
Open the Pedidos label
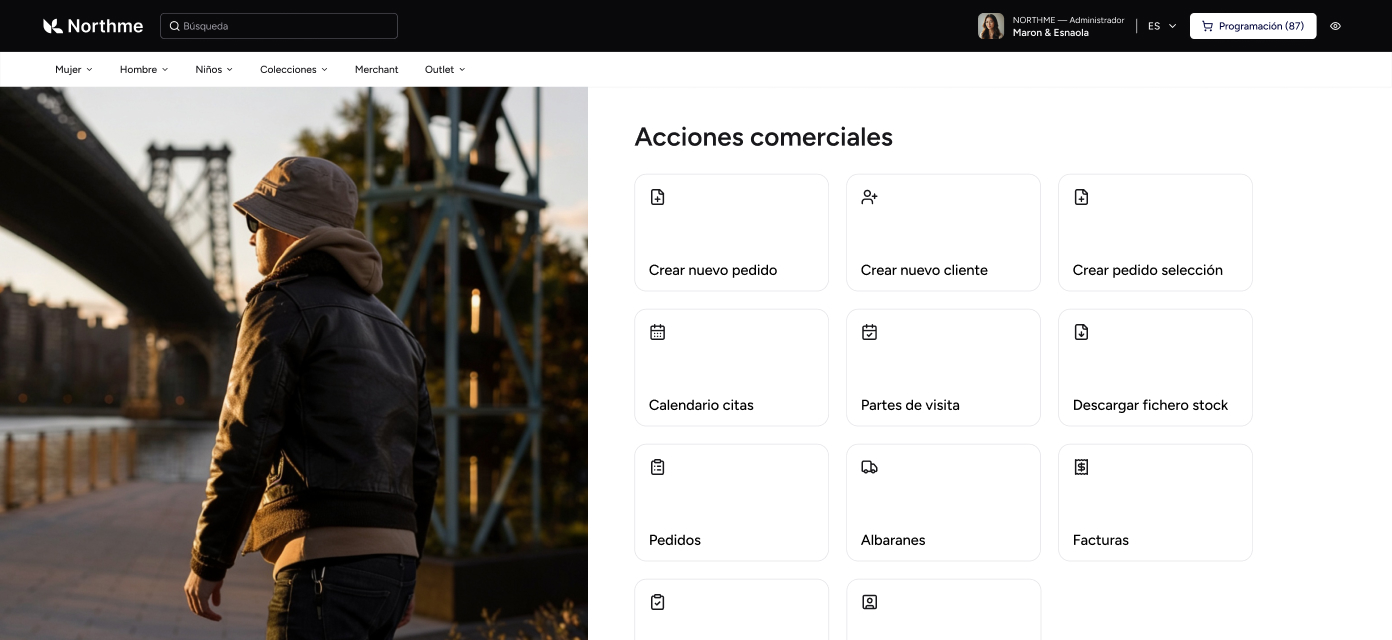675,540
